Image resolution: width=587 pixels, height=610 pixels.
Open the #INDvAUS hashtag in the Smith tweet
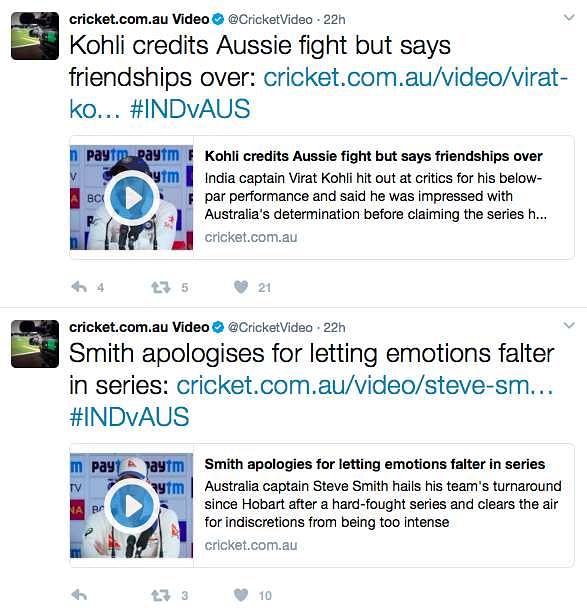[x=129, y=417]
